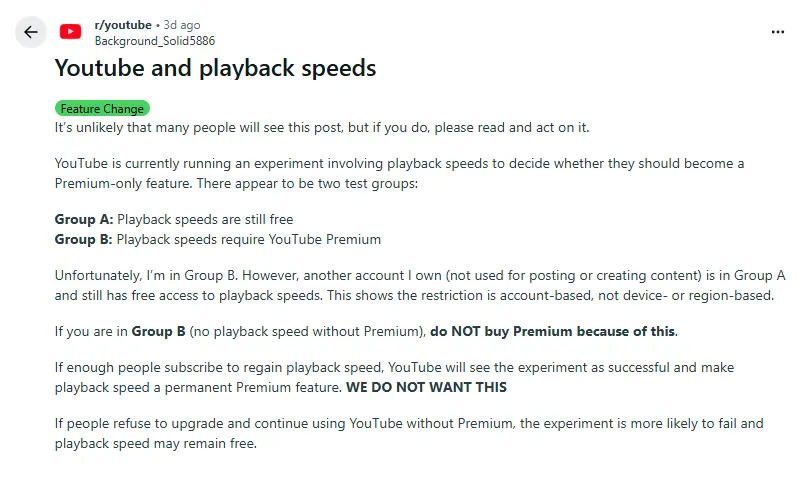Open Background_Solid5886 user profile
Screen dimensions: 808x487
pos(154,41)
